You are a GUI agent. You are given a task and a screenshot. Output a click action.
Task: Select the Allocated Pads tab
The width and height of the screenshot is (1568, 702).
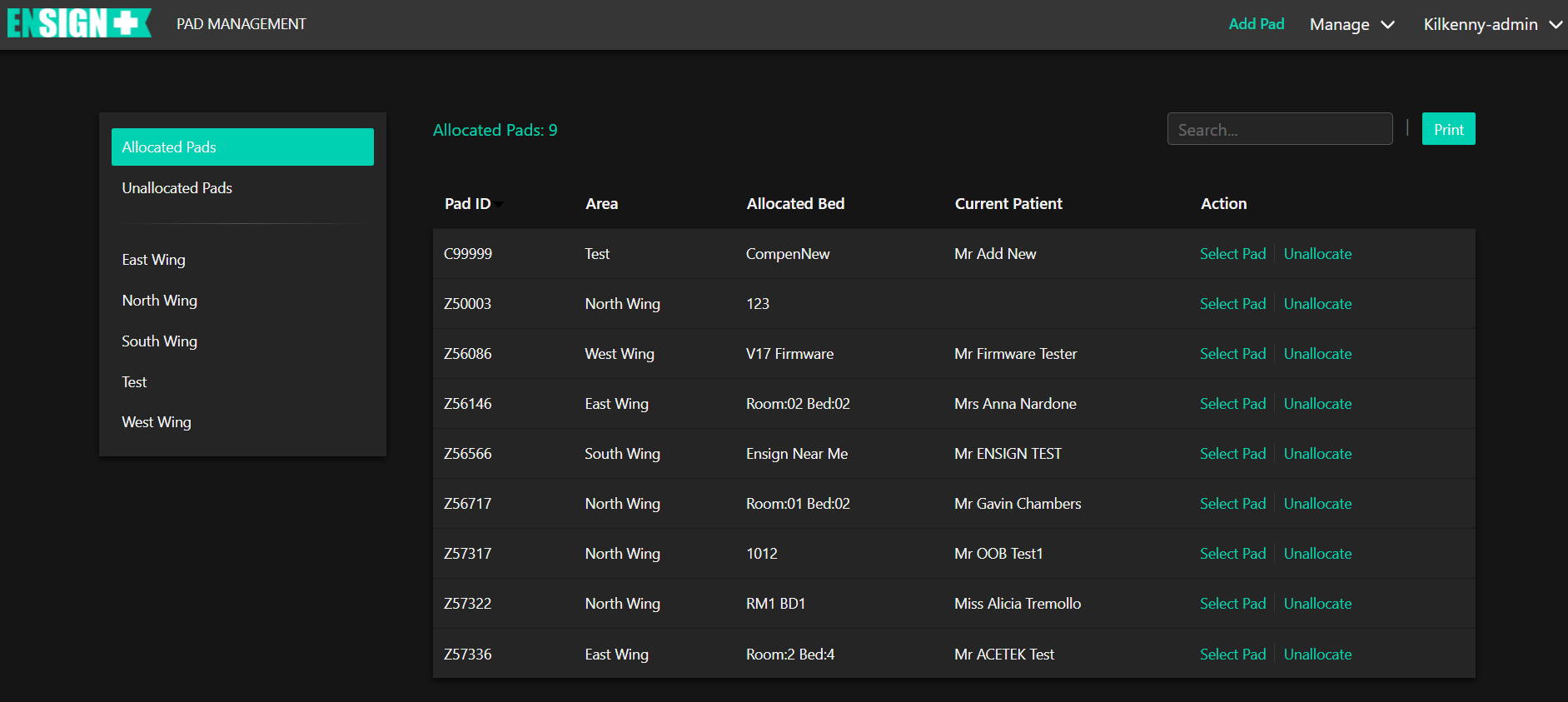[x=242, y=147]
